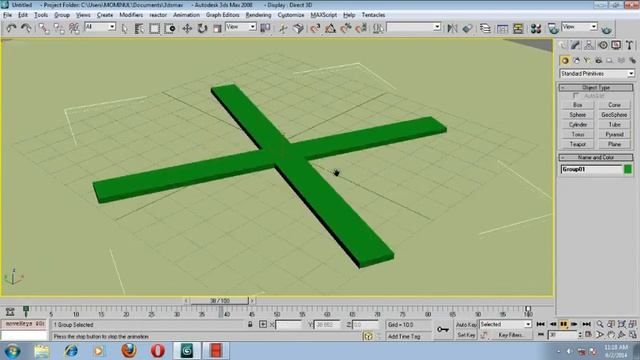The image size is (640, 360).
Task: Collapse the Object Type rollout
Action: point(596,87)
